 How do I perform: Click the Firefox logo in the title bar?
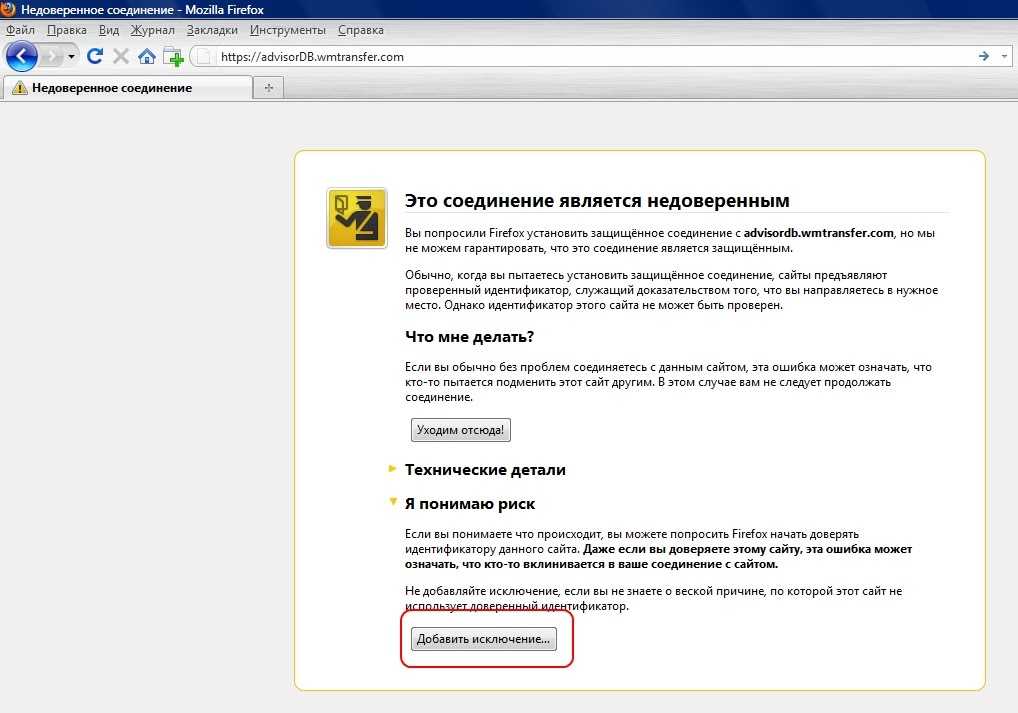8,9
